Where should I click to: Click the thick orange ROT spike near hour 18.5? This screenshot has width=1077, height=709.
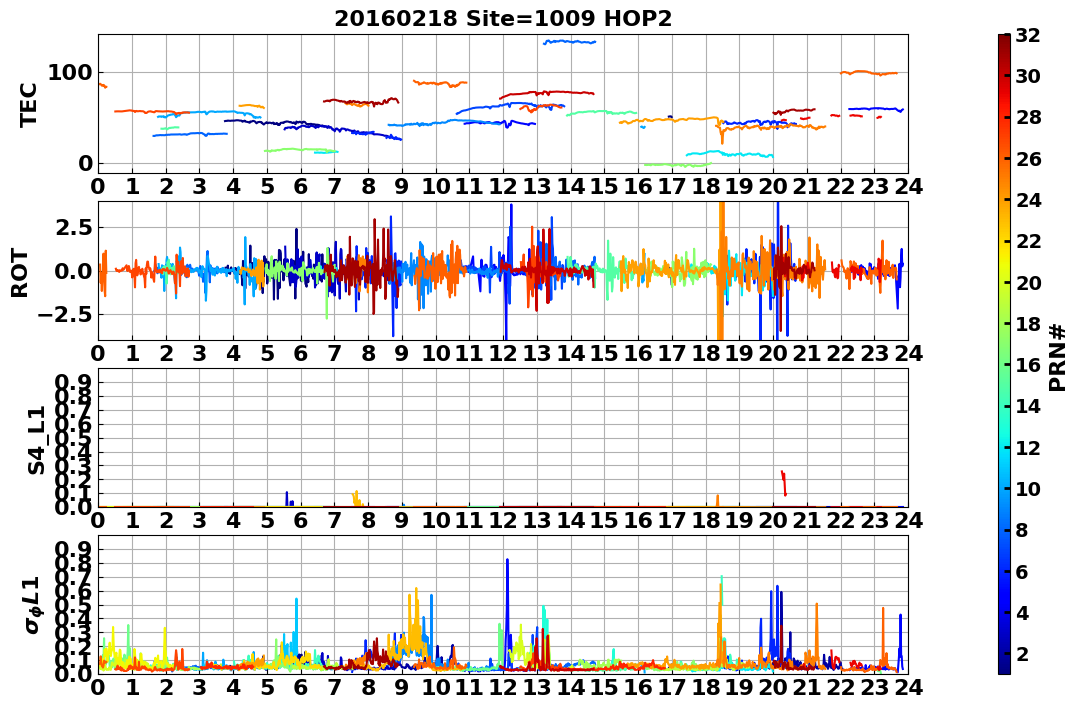[x=721, y=271]
